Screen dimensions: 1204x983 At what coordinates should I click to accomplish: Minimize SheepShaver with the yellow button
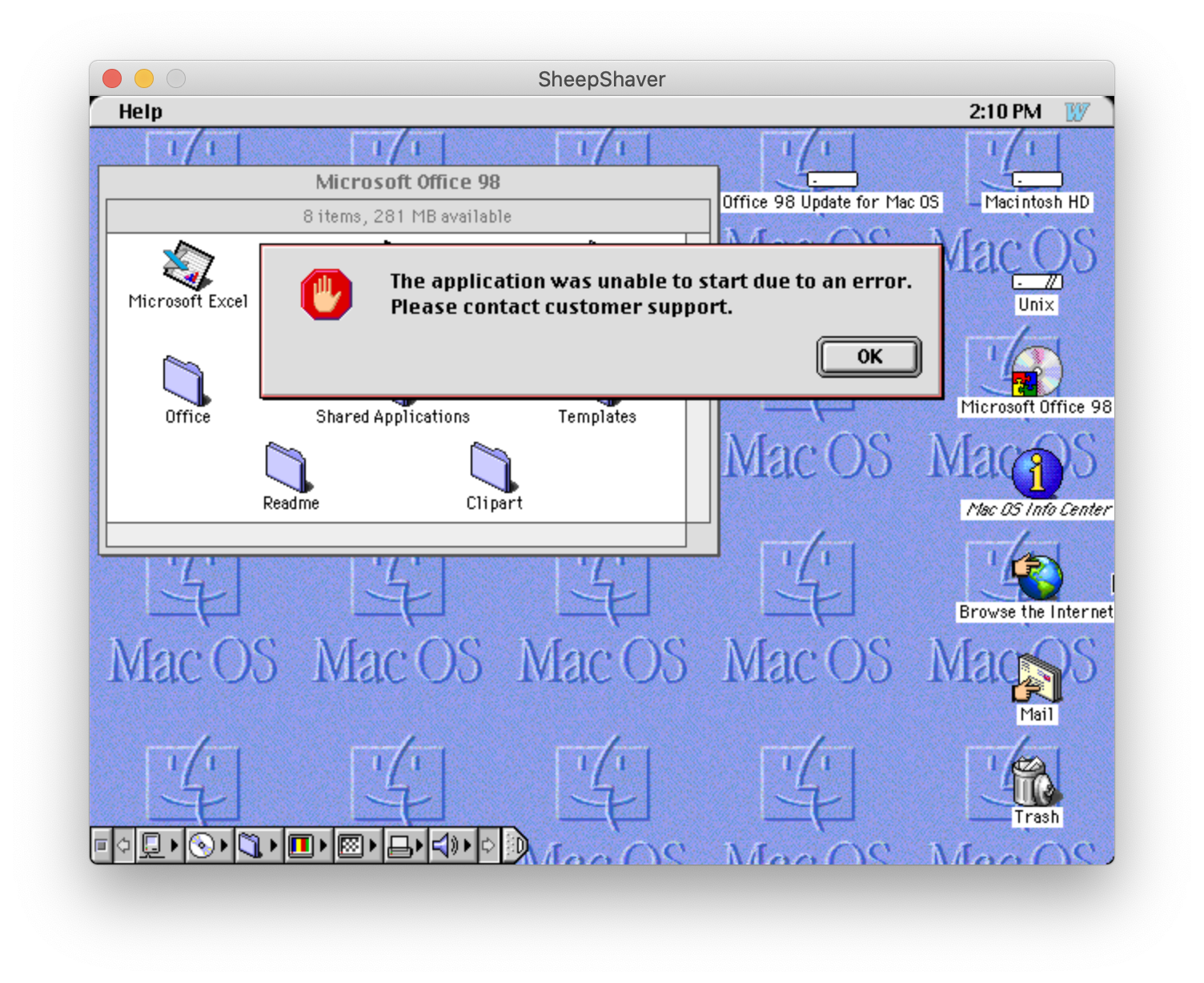[x=144, y=78]
